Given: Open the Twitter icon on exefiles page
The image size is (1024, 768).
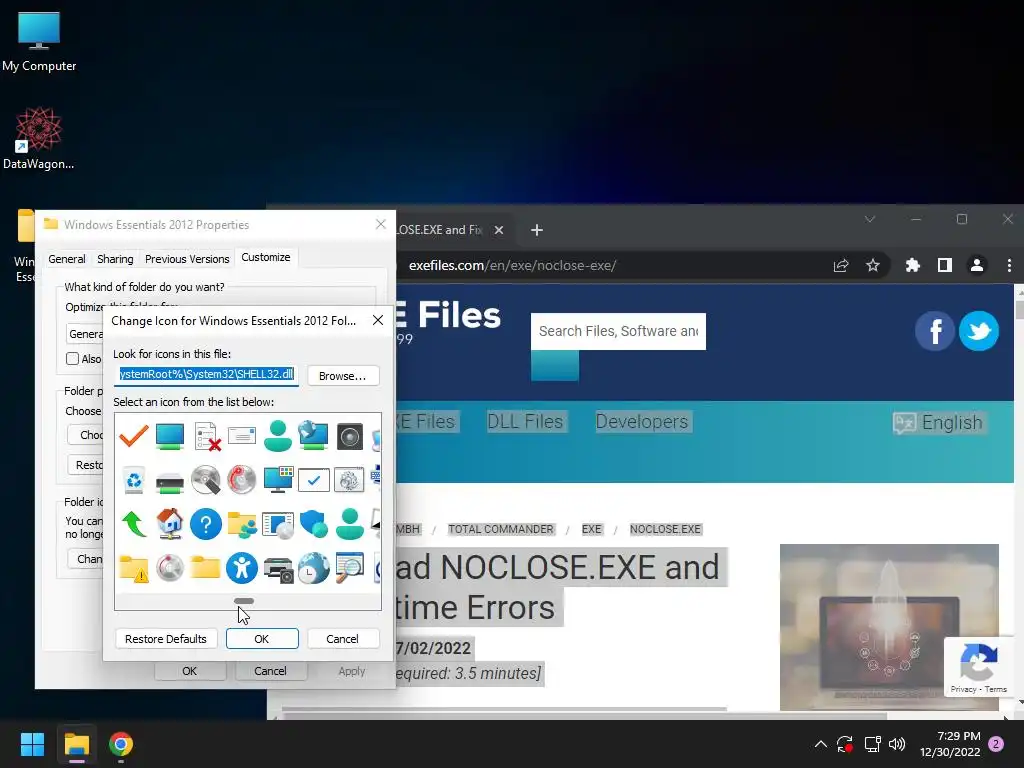Looking at the screenshot, I should pyautogui.click(x=978, y=331).
